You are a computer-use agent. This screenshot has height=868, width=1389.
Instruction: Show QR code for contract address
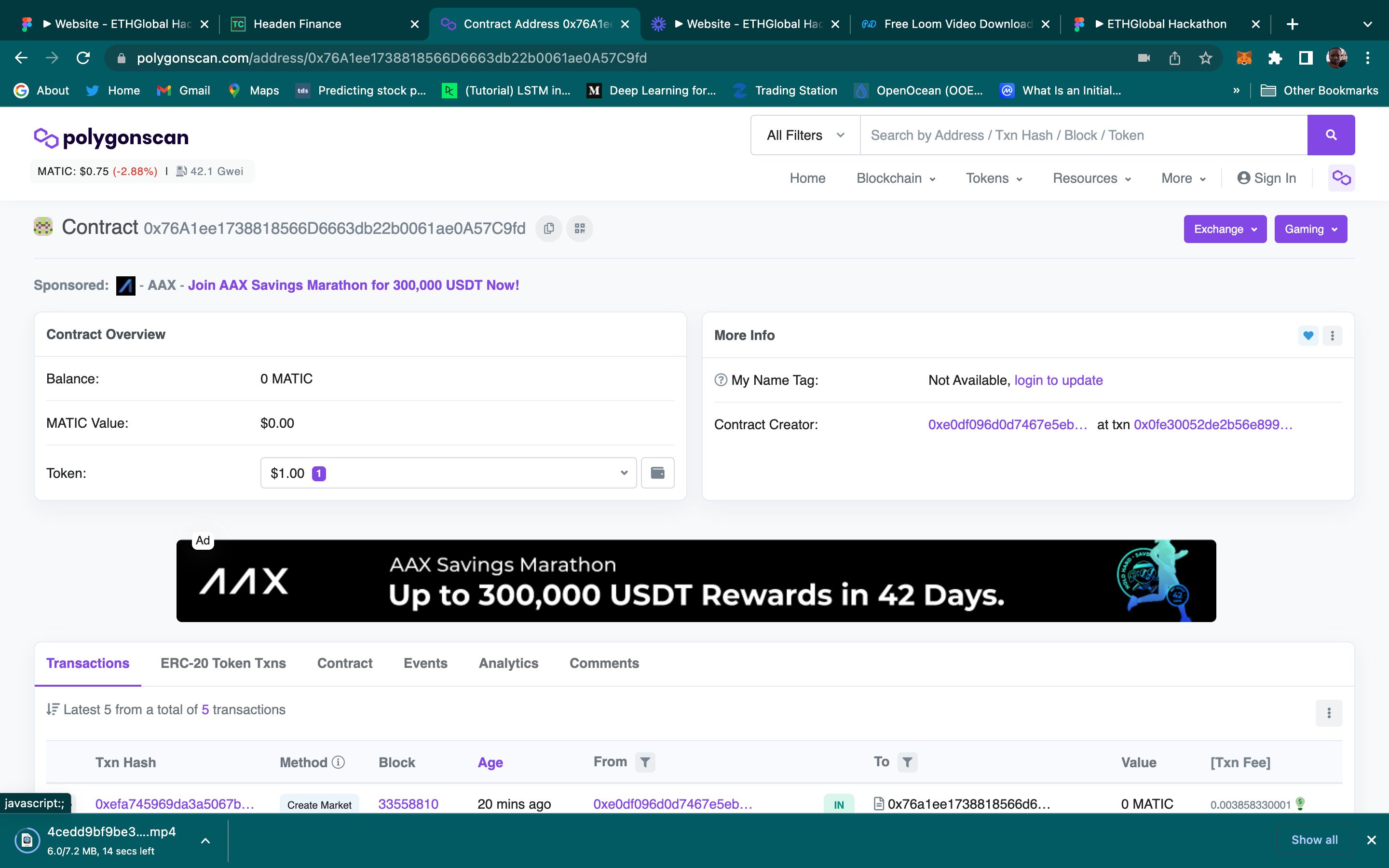click(580, 229)
